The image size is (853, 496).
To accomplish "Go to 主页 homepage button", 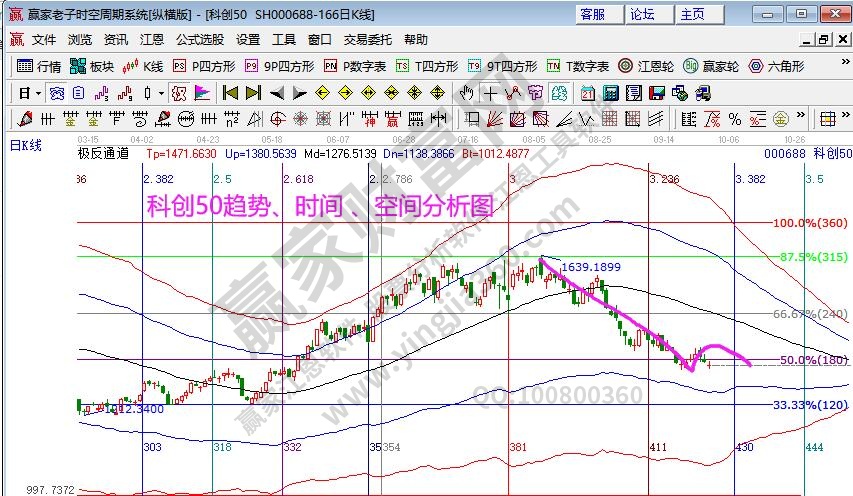I will [692, 14].
